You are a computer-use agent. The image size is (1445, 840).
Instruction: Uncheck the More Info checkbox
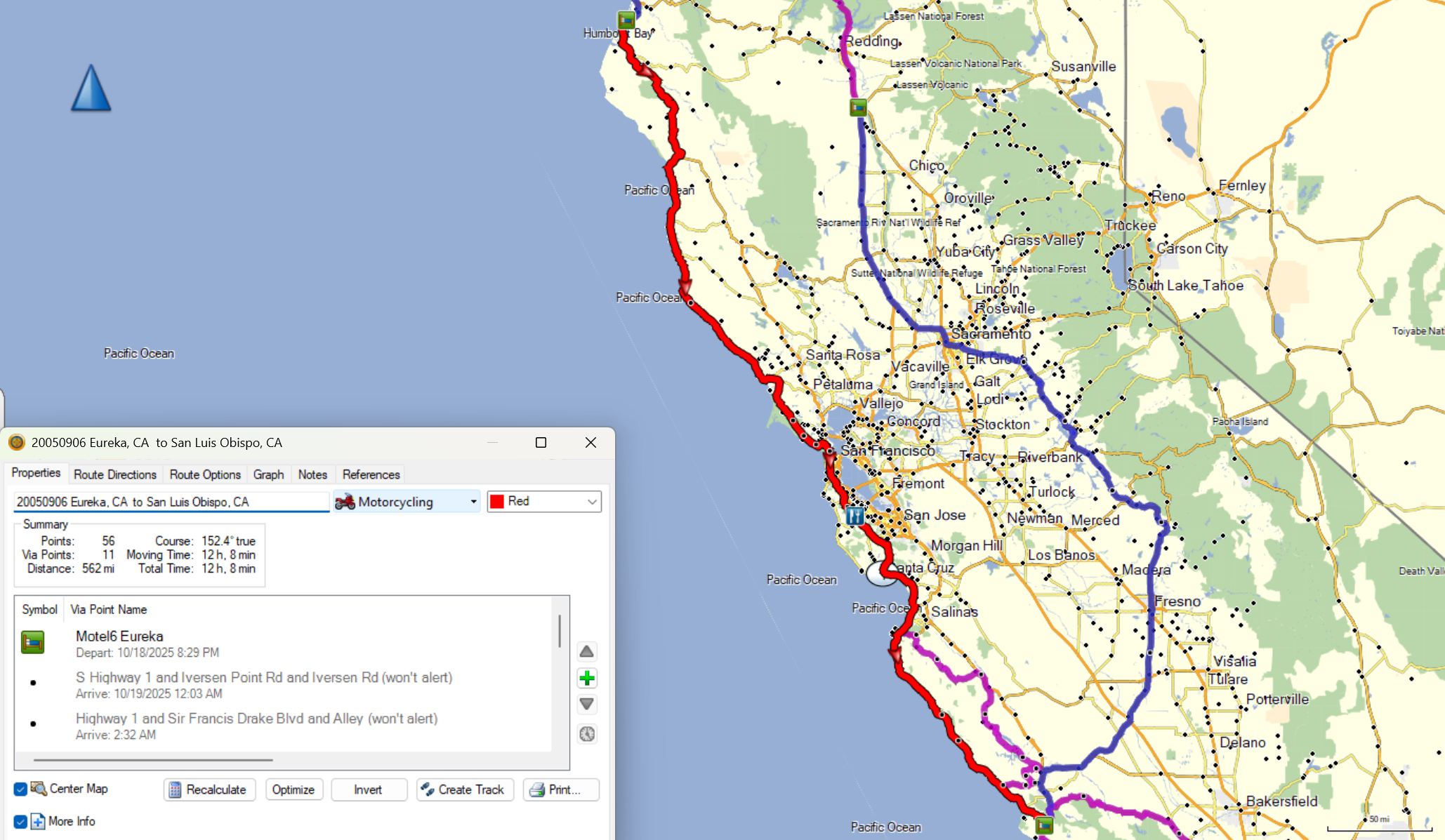pos(20,821)
